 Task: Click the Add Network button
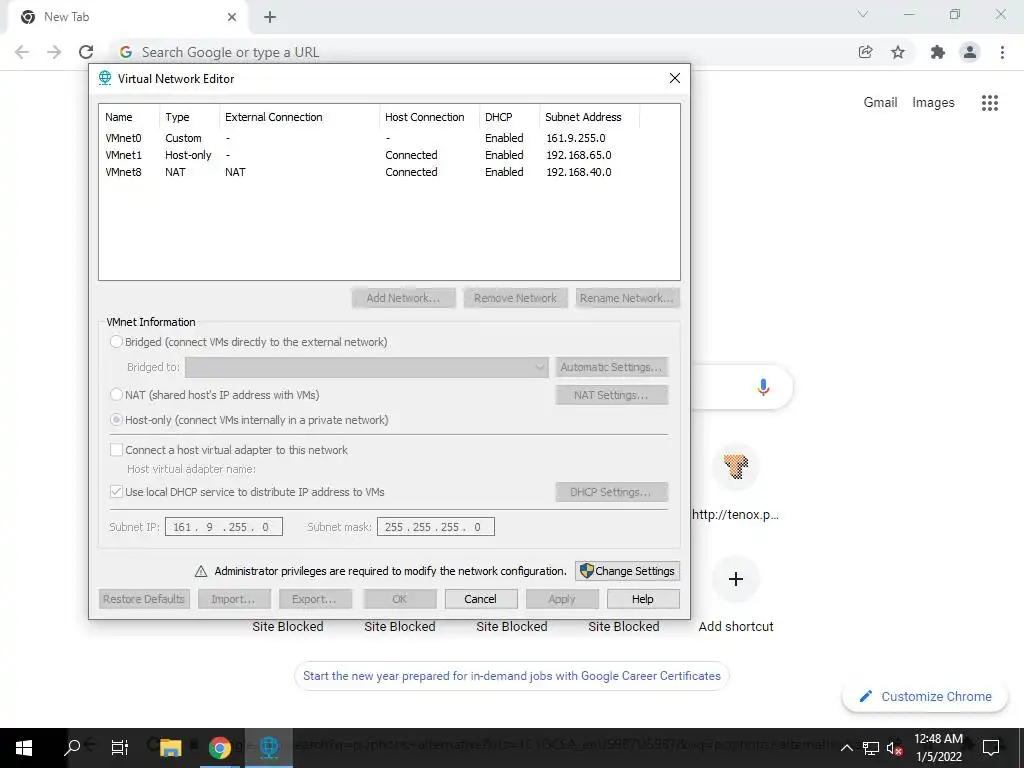coord(403,298)
